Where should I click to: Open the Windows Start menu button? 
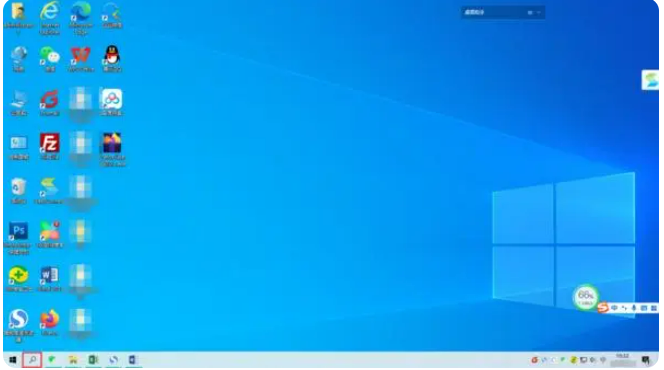pos(13,360)
